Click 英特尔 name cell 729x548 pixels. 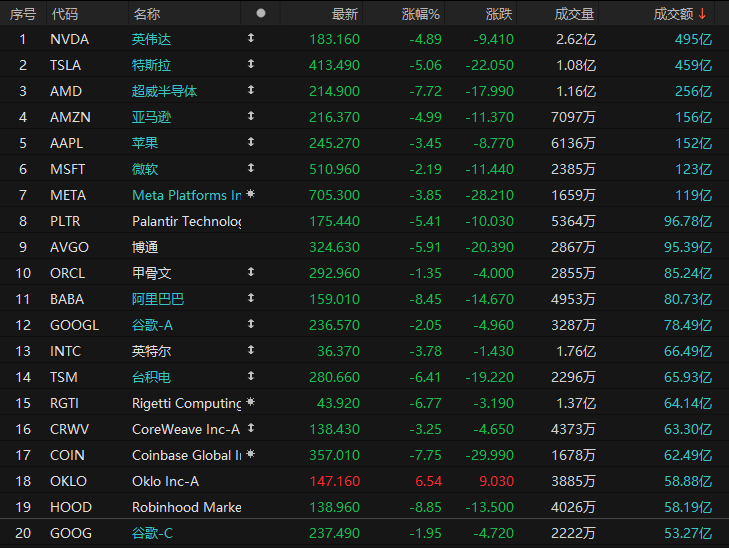point(151,351)
